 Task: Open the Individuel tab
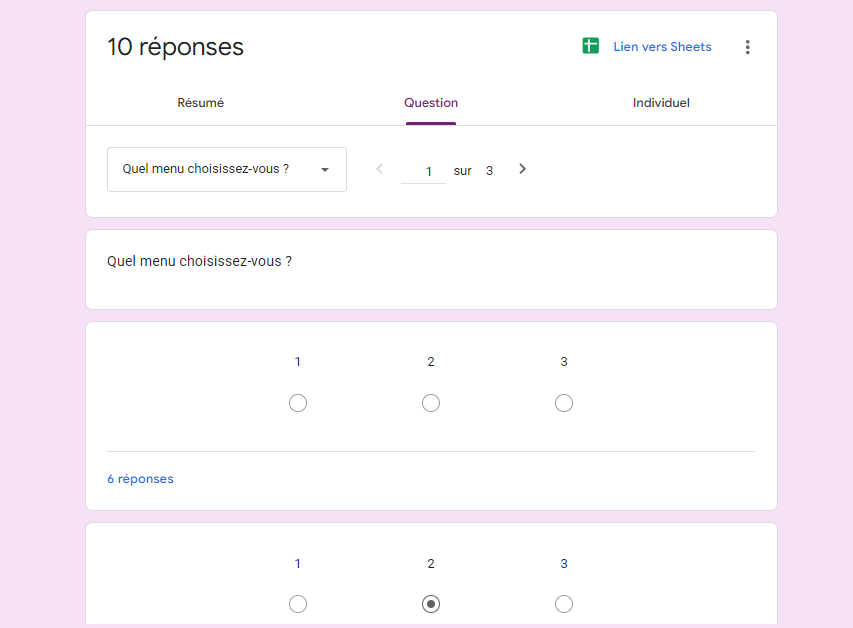[x=661, y=103]
